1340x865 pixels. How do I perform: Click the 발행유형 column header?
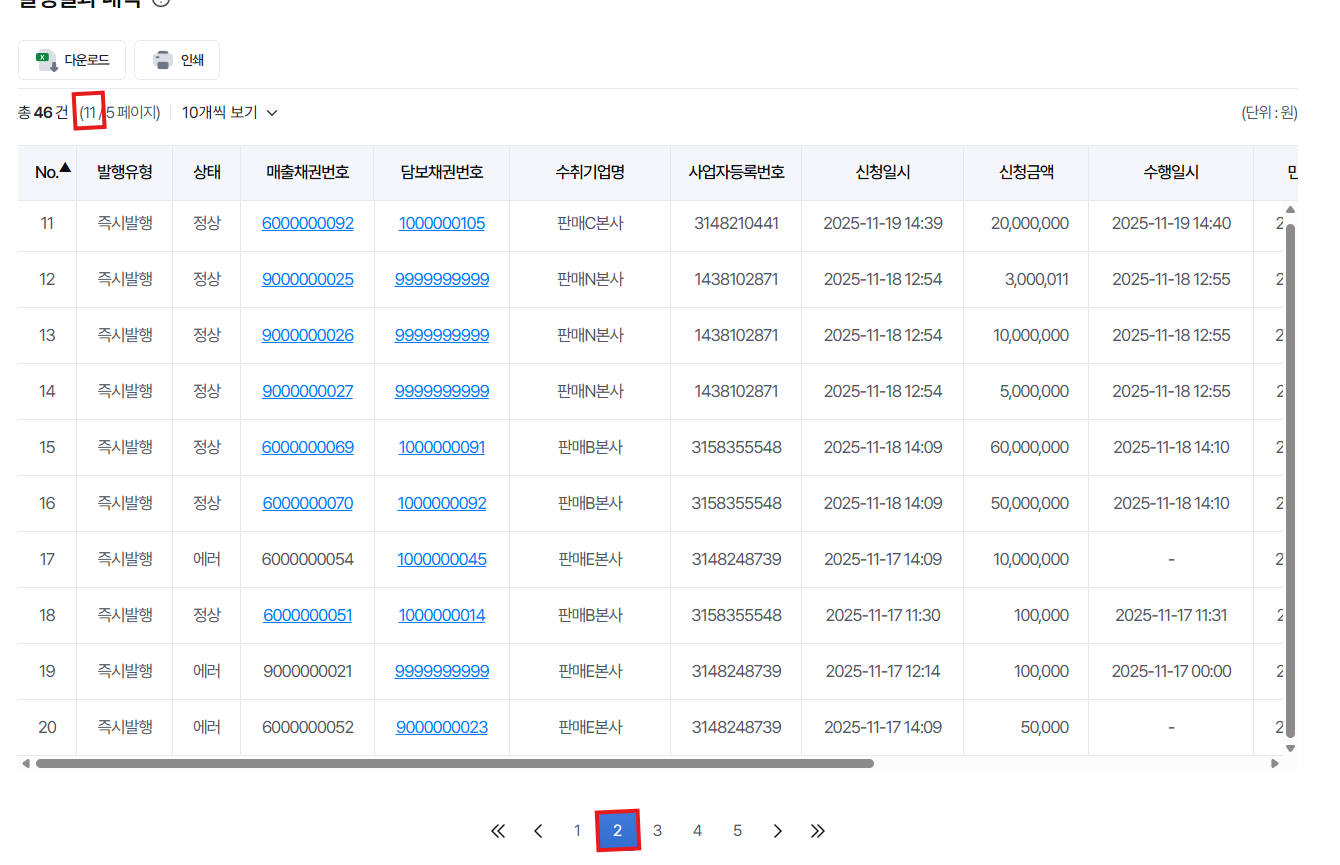click(x=125, y=173)
